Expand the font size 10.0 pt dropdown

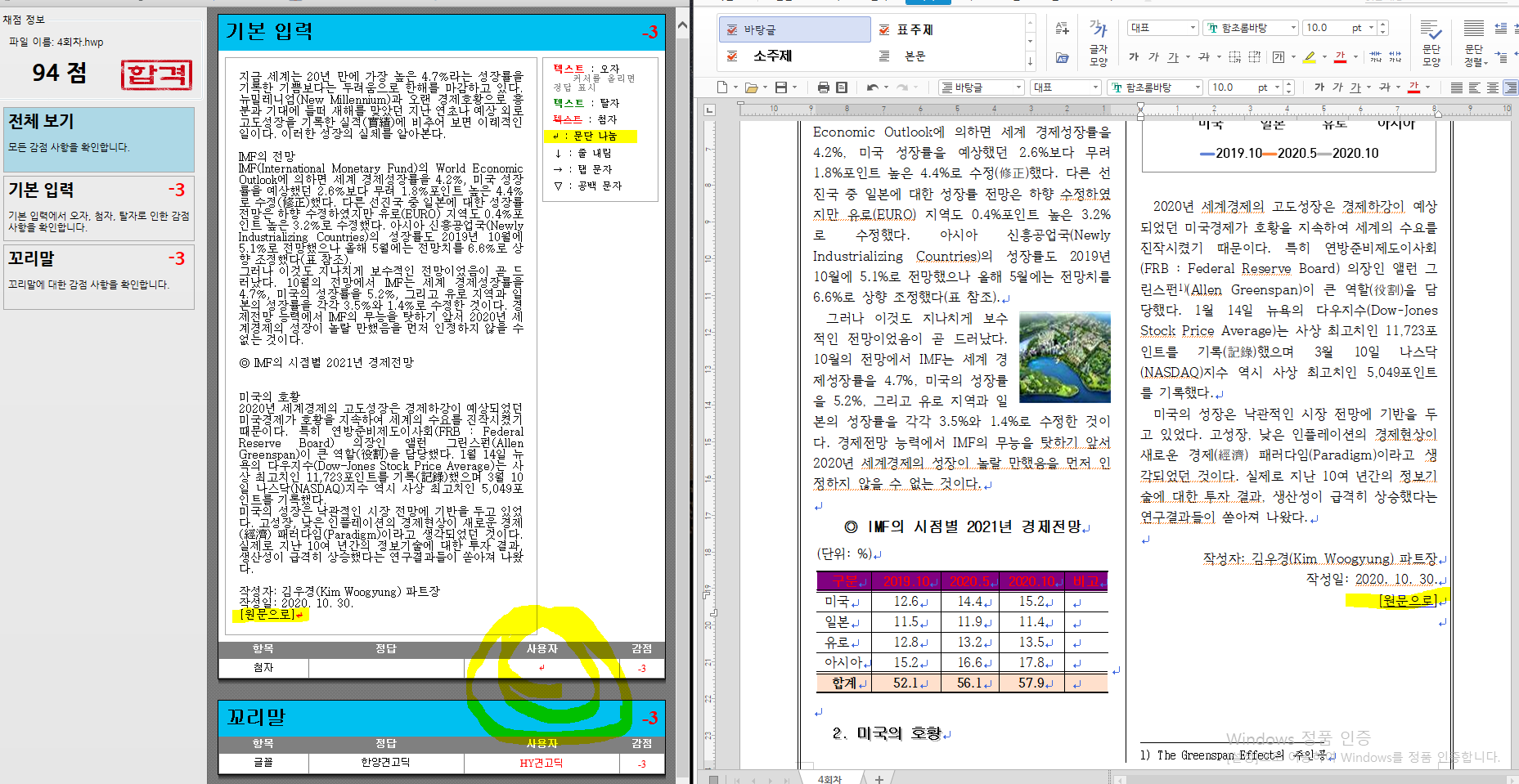(1371, 28)
